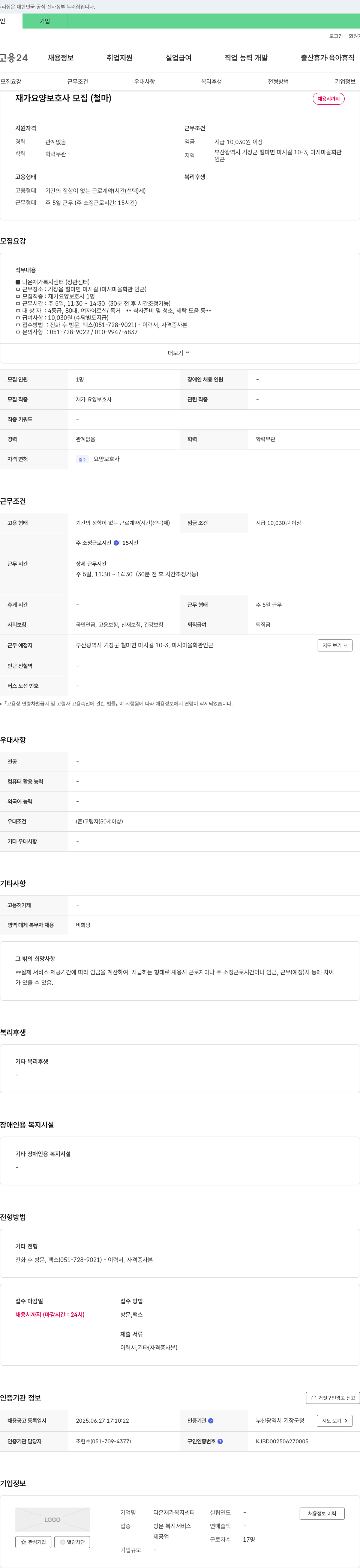Screen dimensions: 360x1568
Task: Click the 로그인 link
Action: click(x=336, y=36)
